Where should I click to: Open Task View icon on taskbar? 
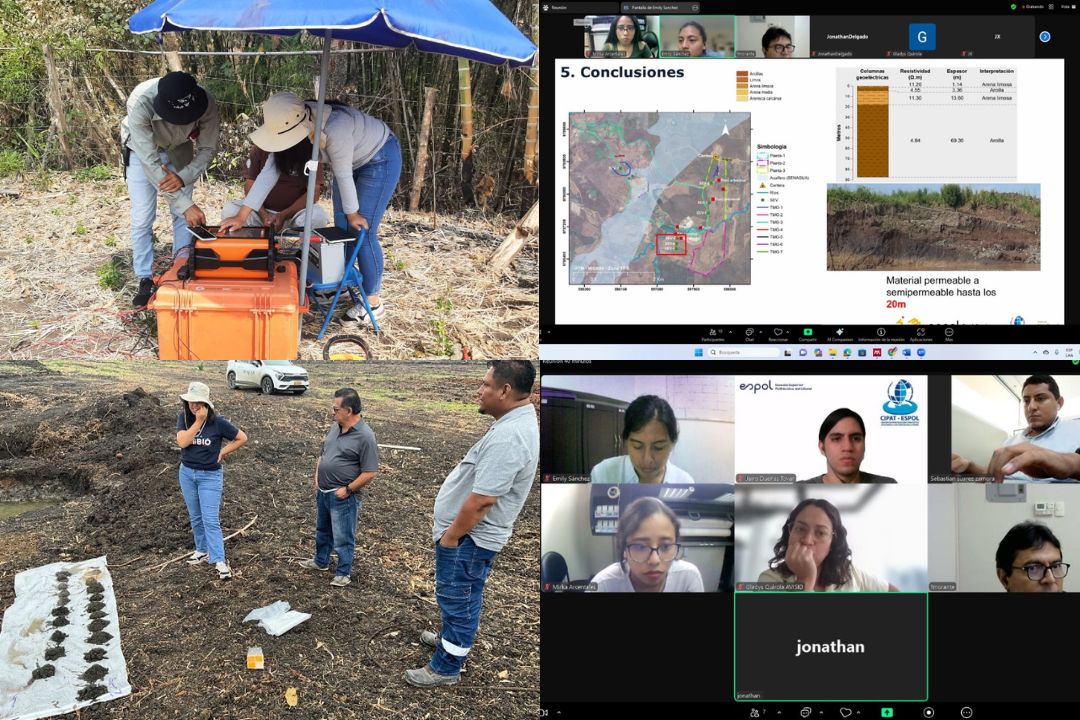[788, 353]
